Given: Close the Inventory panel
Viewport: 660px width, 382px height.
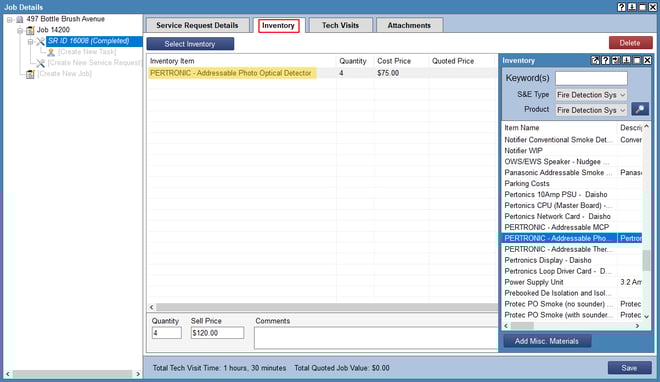Looking at the screenshot, I should [x=647, y=61].
